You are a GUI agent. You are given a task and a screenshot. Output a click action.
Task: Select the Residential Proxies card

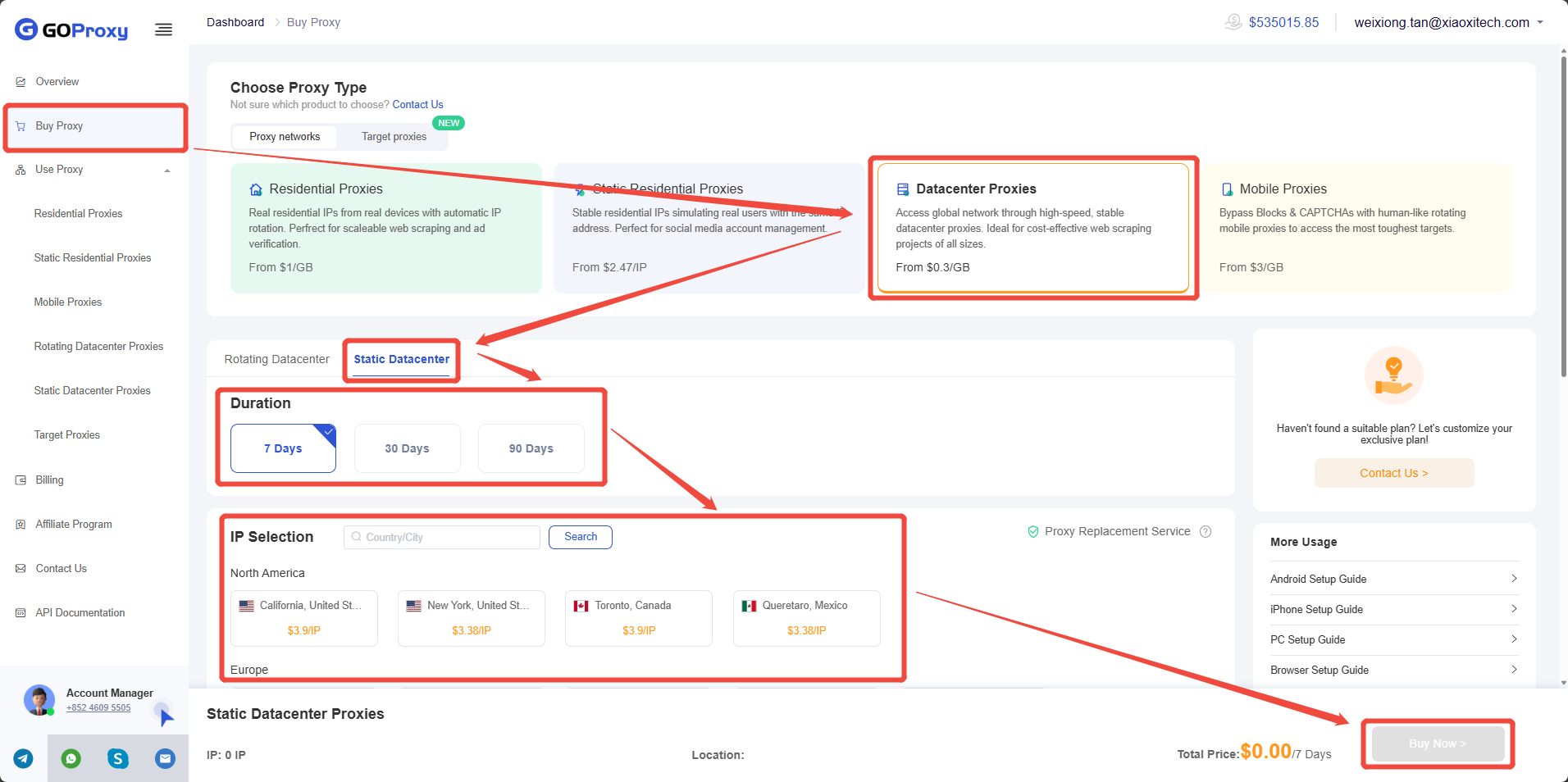click(x=386, y=228)
